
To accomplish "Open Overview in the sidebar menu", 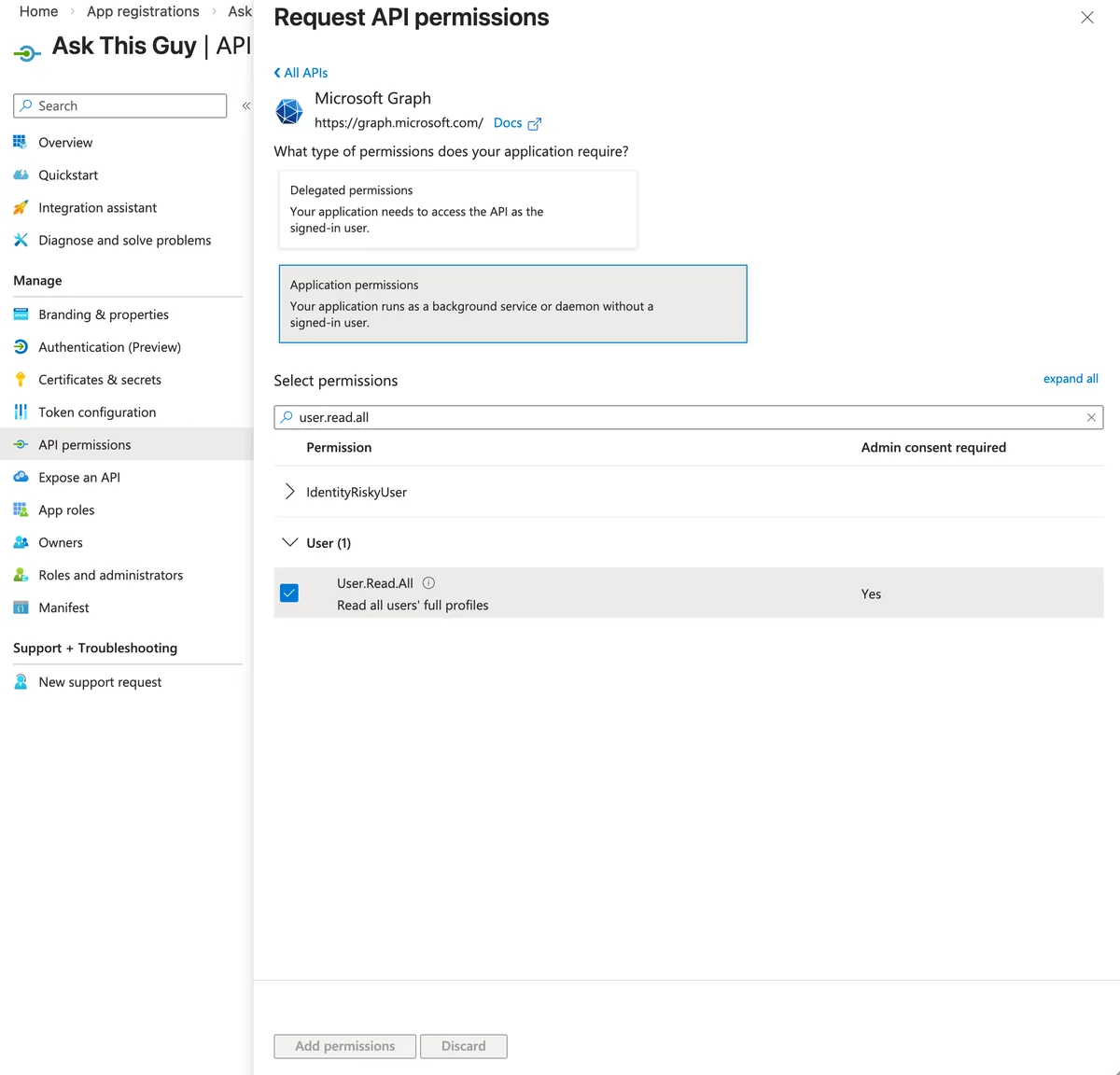I will tap(65, 142).
